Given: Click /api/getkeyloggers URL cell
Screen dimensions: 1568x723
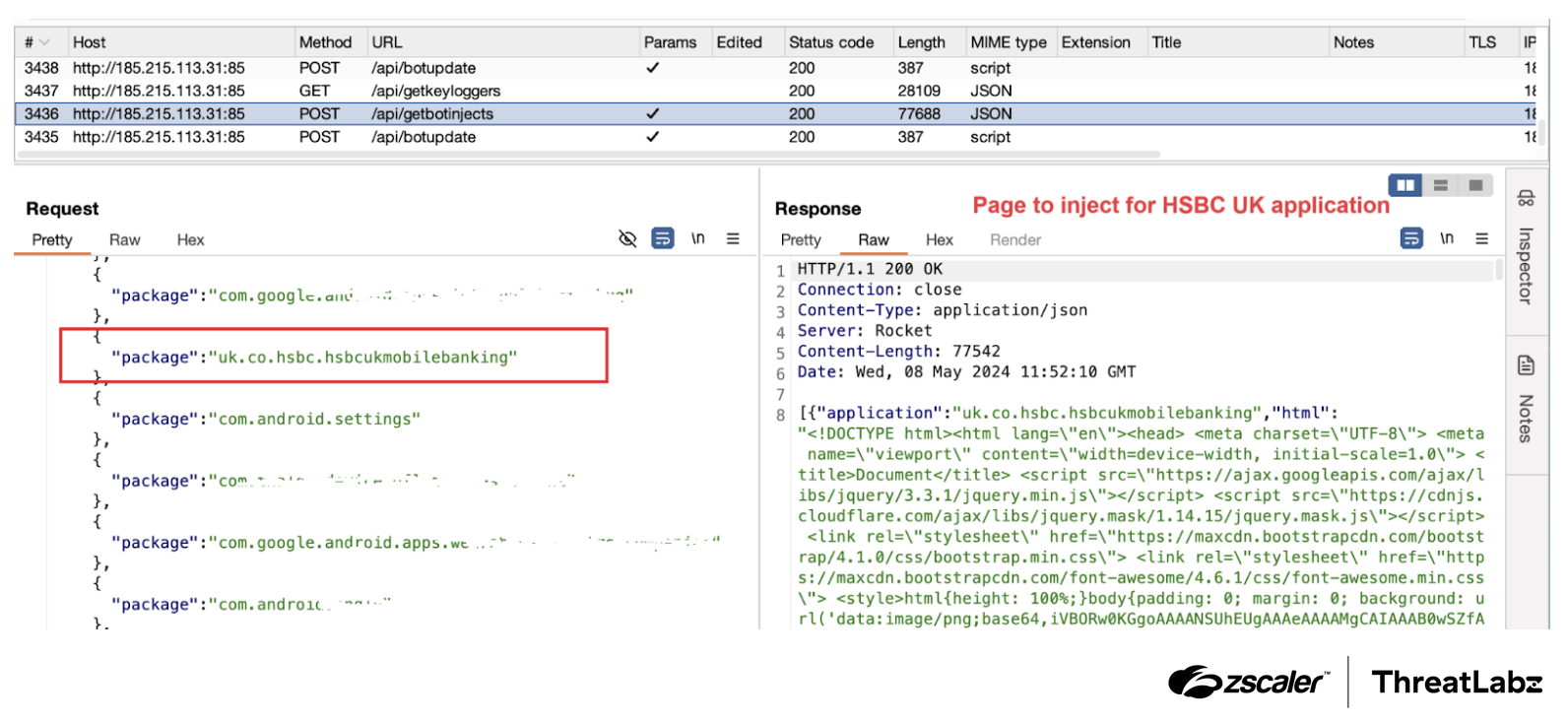Looking at the screenshot, I should click(x=436, y=91).
